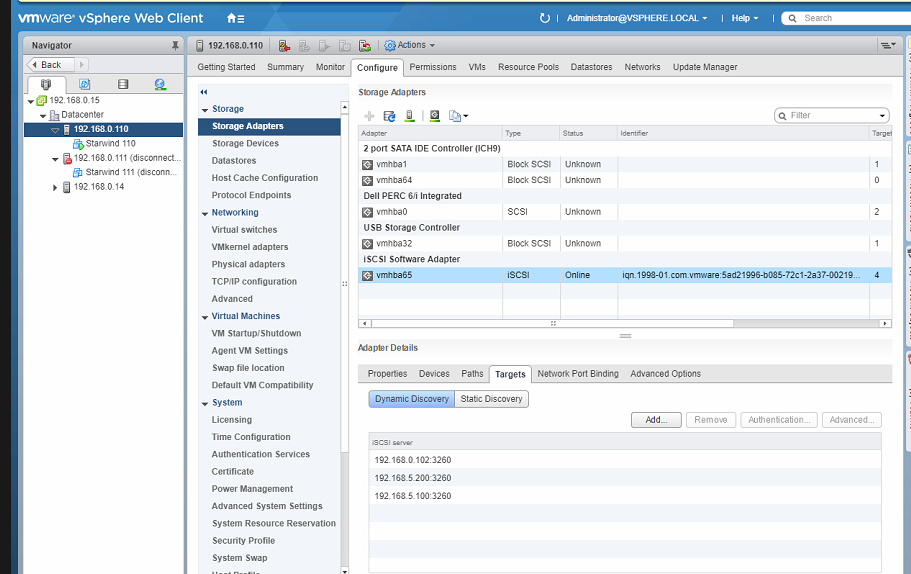Click the grayed power-on host toolbar icon
This screenshot has width=911, height=574.
click(324, 45)
